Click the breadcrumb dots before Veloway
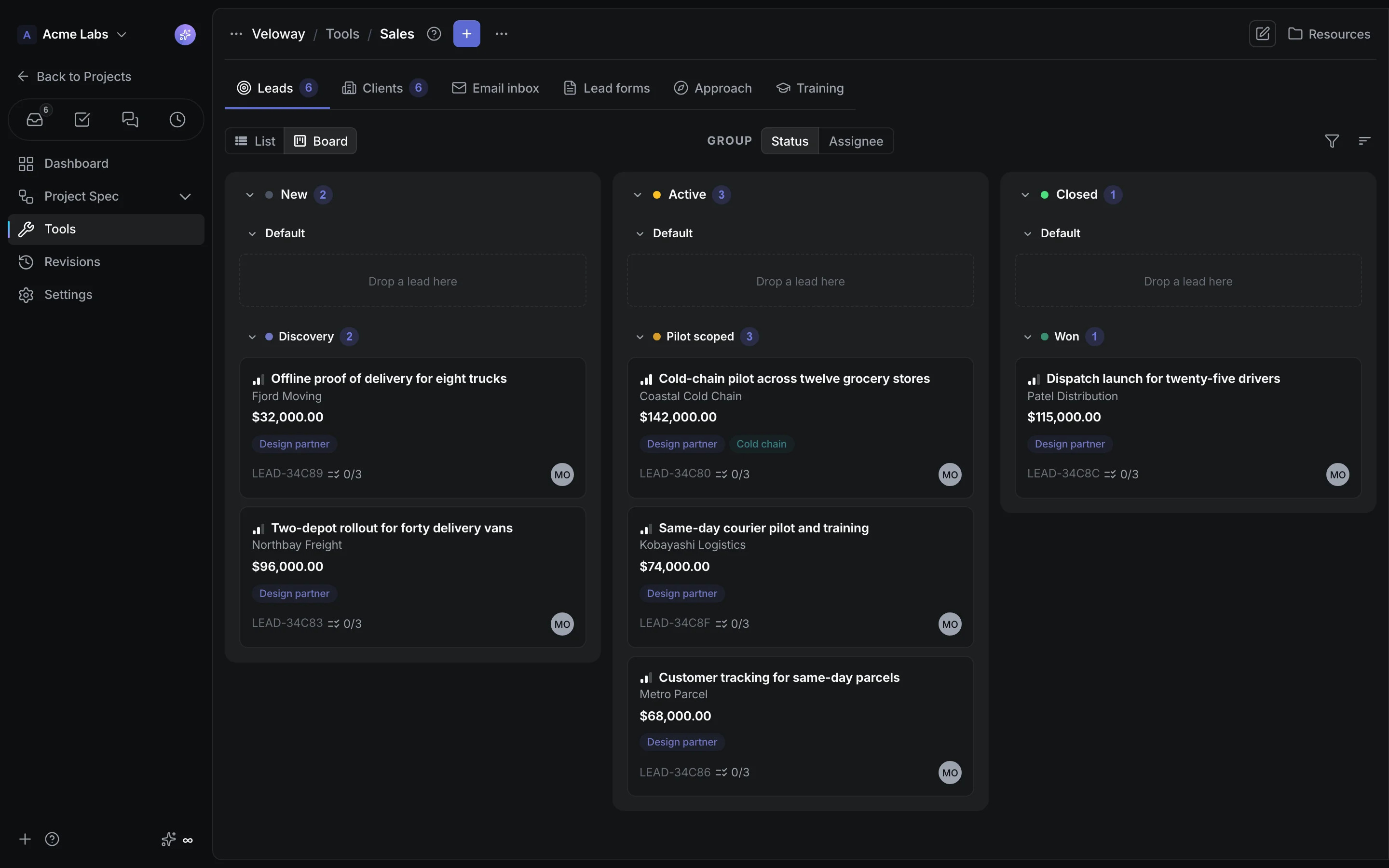Image resolution: width=1389 pixels, height=868 pixels. point(236,34)
